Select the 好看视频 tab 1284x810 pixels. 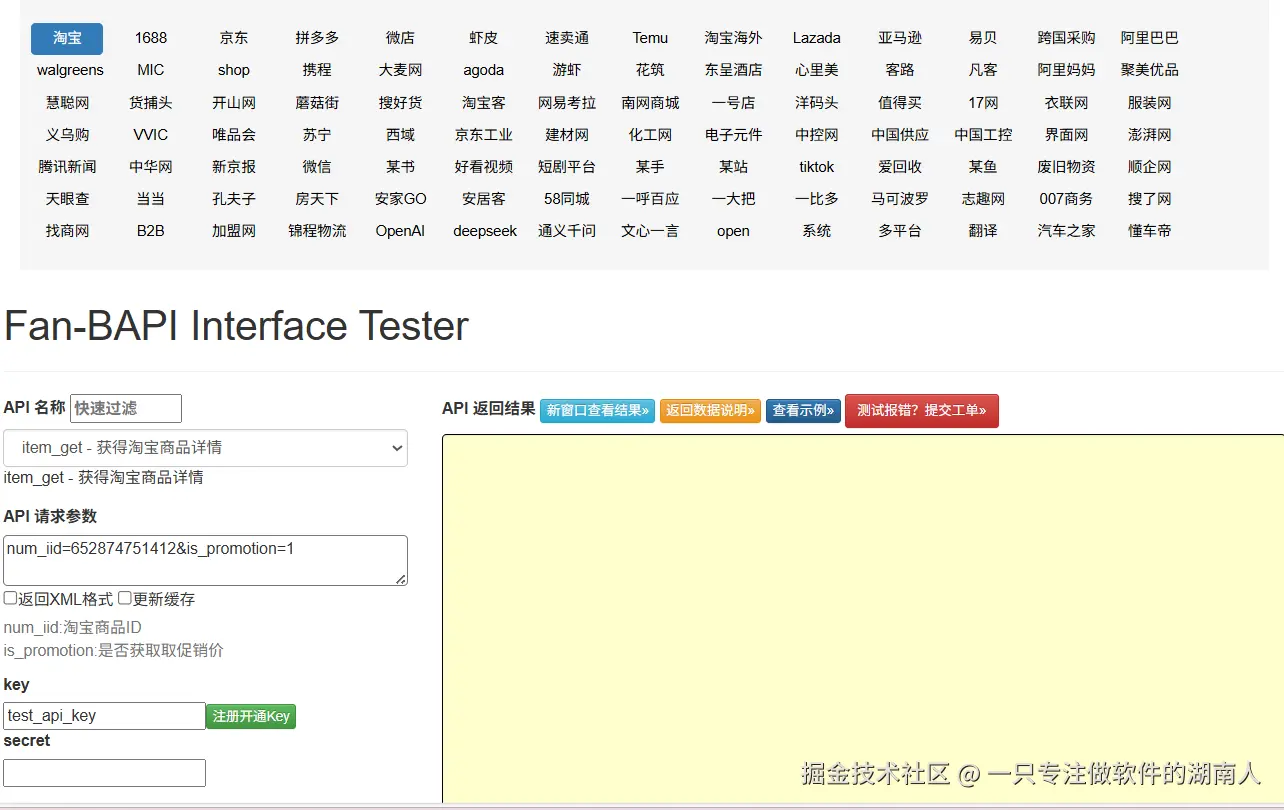click(x=484, y=166)
